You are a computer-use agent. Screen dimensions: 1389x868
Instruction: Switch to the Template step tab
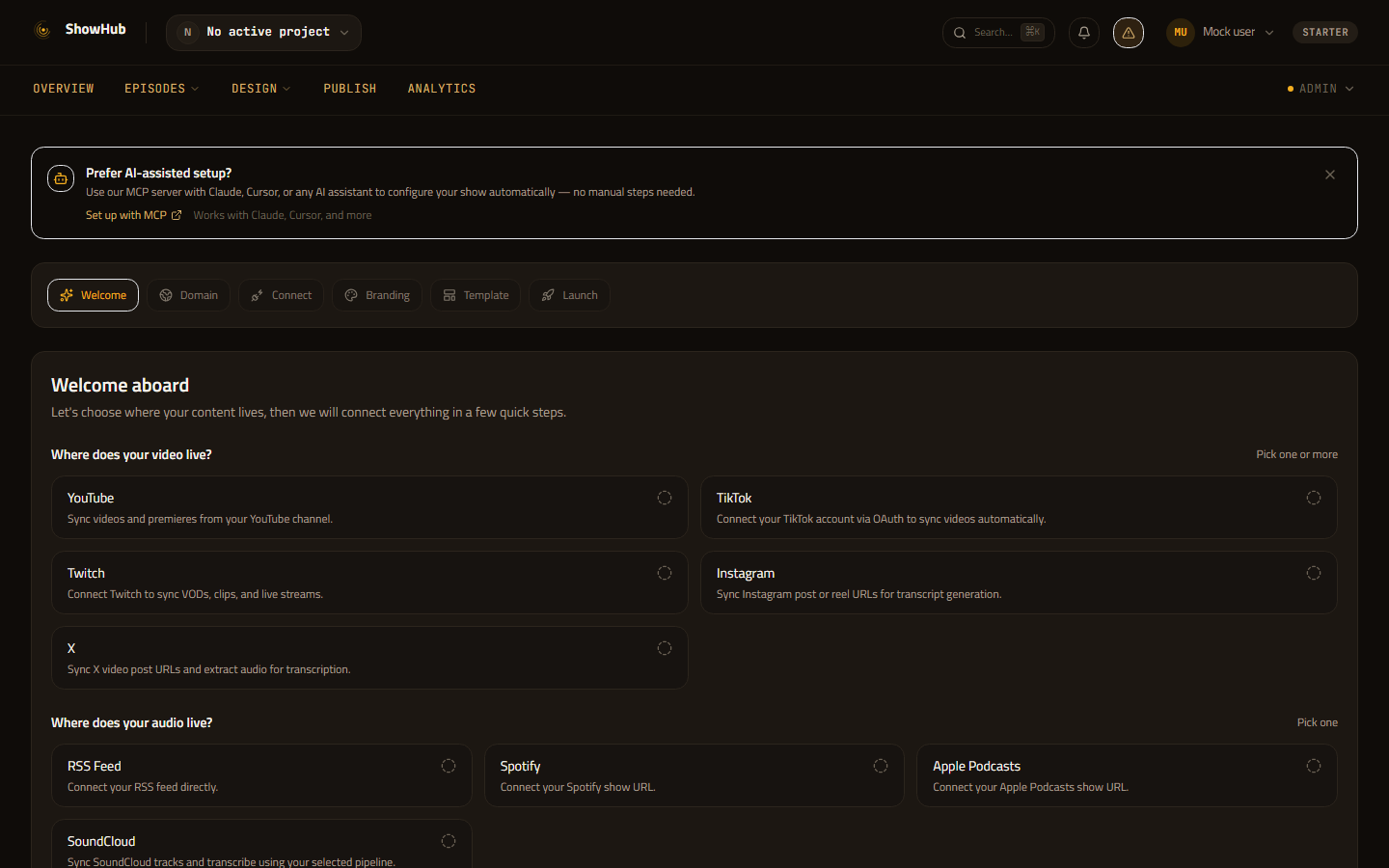tap(476, 295)
